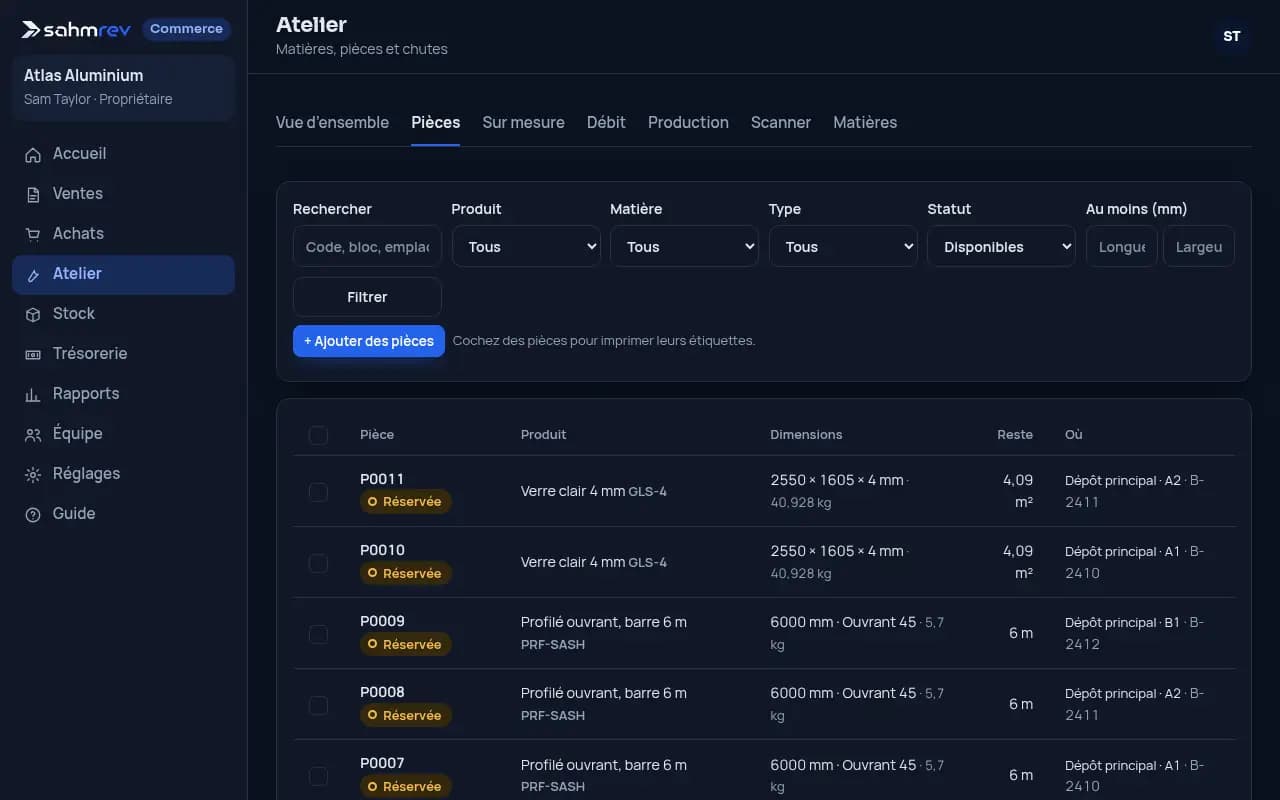Click the + Ajouter des pièces button
Image resolution: width=1280 pixels, height=800 pixels.
coord(369,341)
